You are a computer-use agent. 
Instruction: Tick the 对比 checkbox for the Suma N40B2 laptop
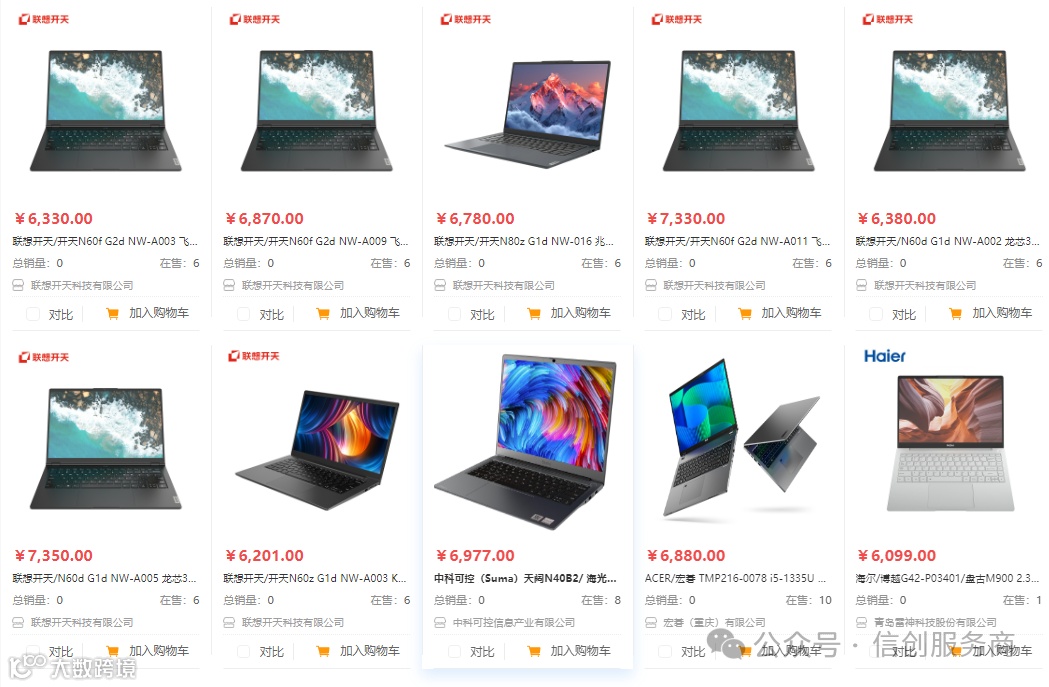[x=454, y=651]
